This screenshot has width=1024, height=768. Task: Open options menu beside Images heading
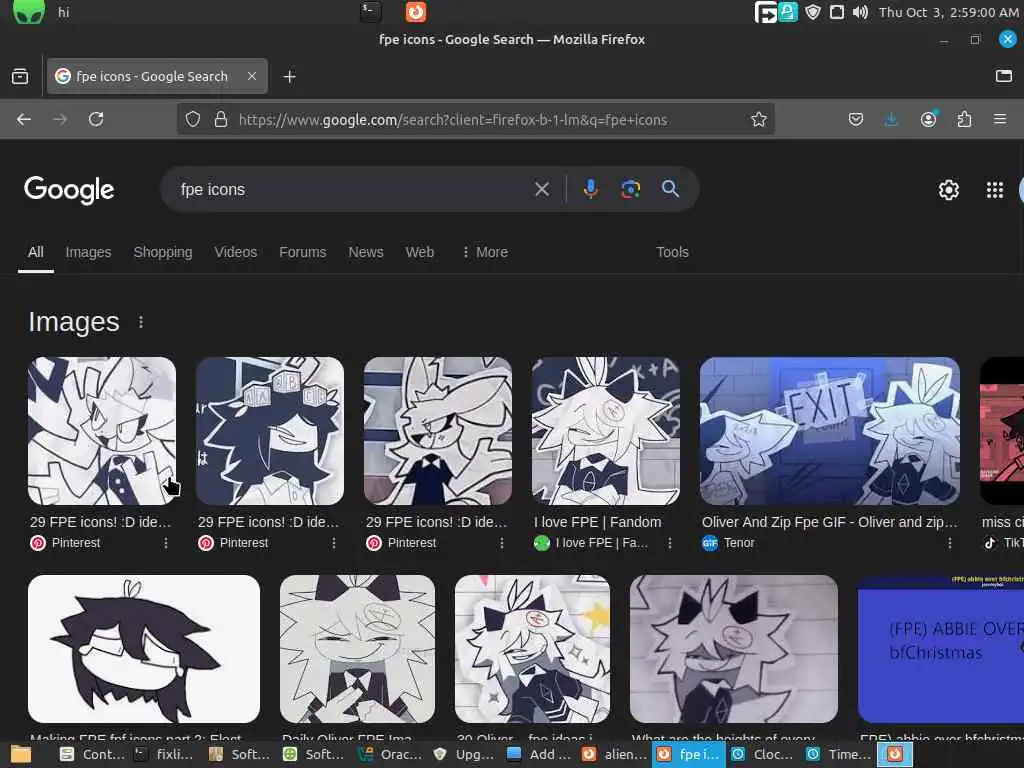tap(141, 322)
